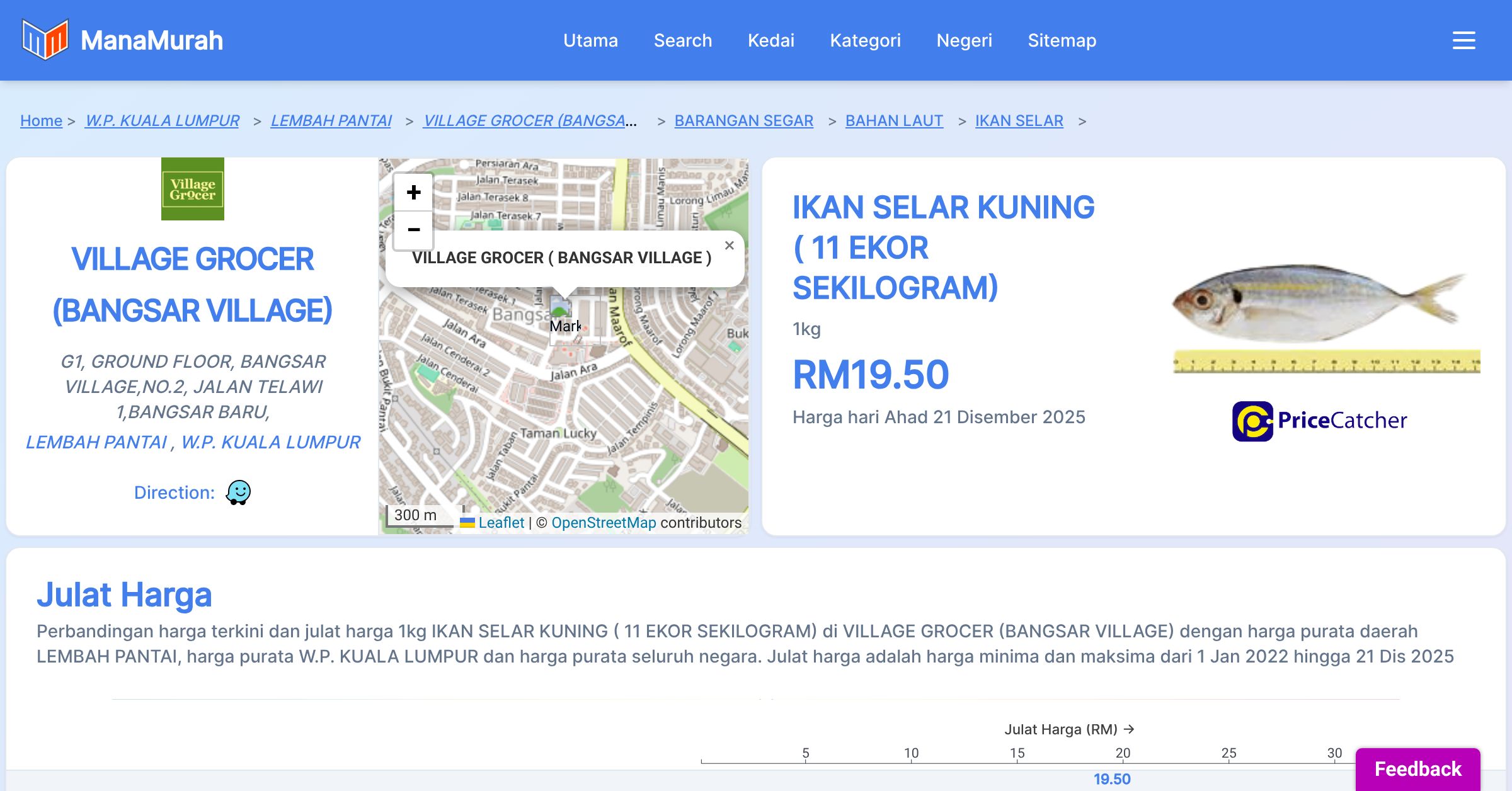Open the OpenStreetMap attribution link

click(x=603, y=523)
